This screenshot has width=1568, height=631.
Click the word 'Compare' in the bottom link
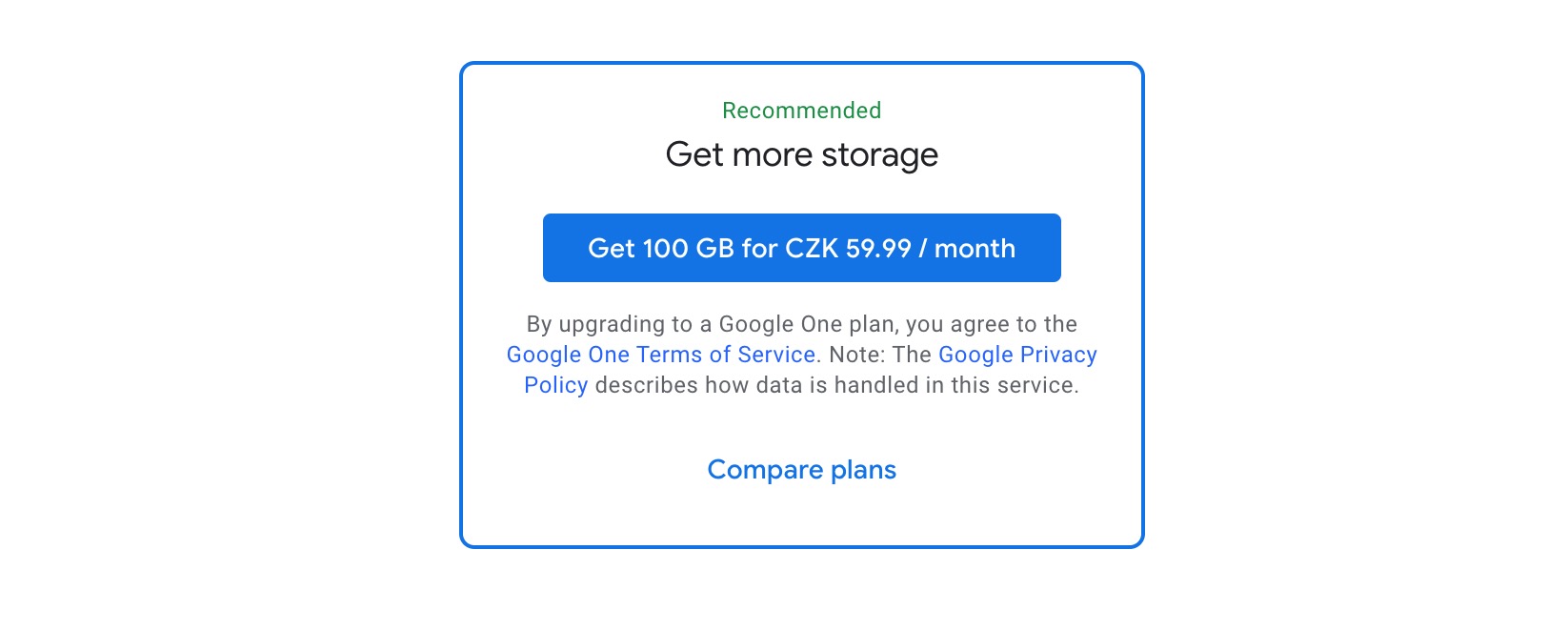click(765, 470)
